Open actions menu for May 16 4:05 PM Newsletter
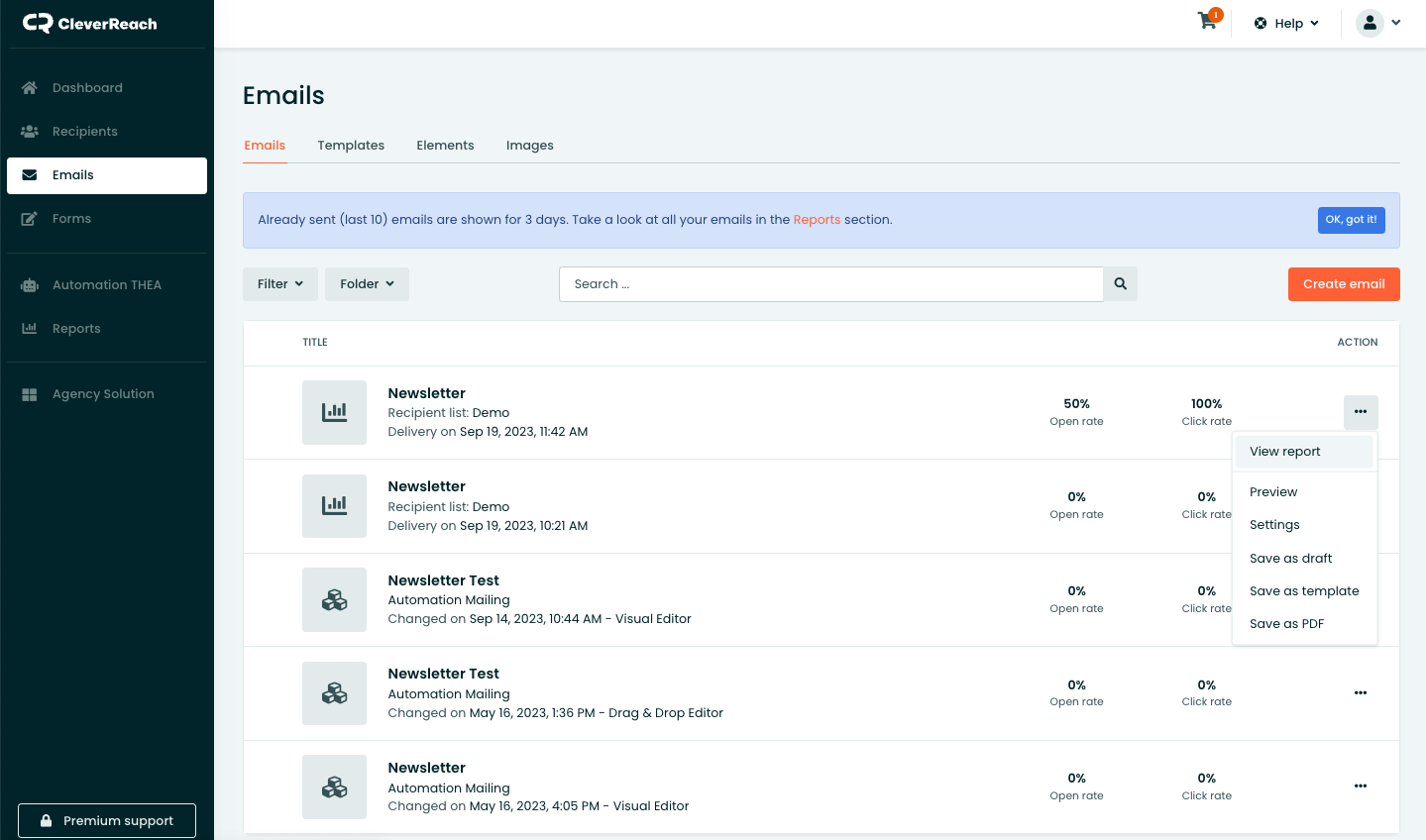 click(x=1361, y=787)
